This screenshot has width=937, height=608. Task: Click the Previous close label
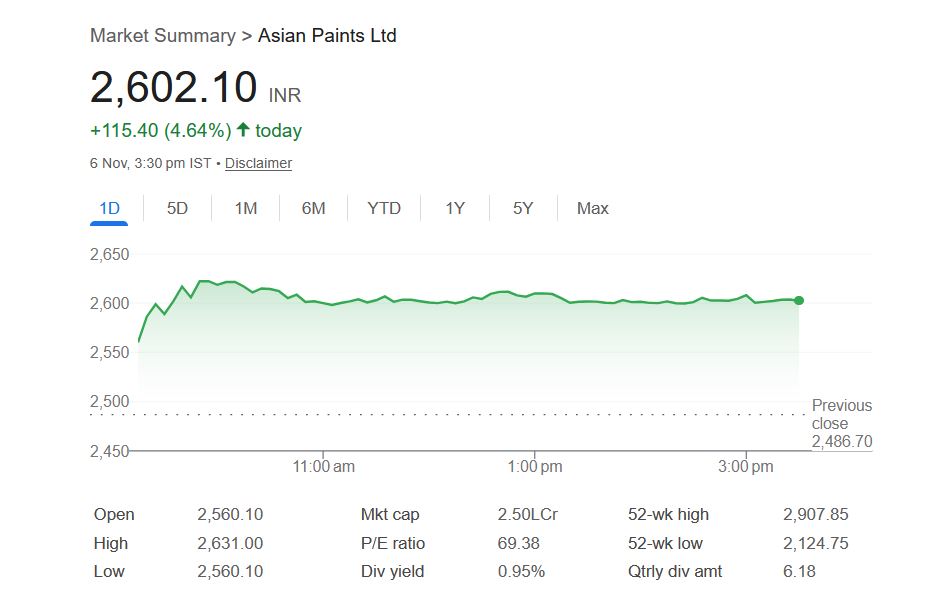coord(841,414)
